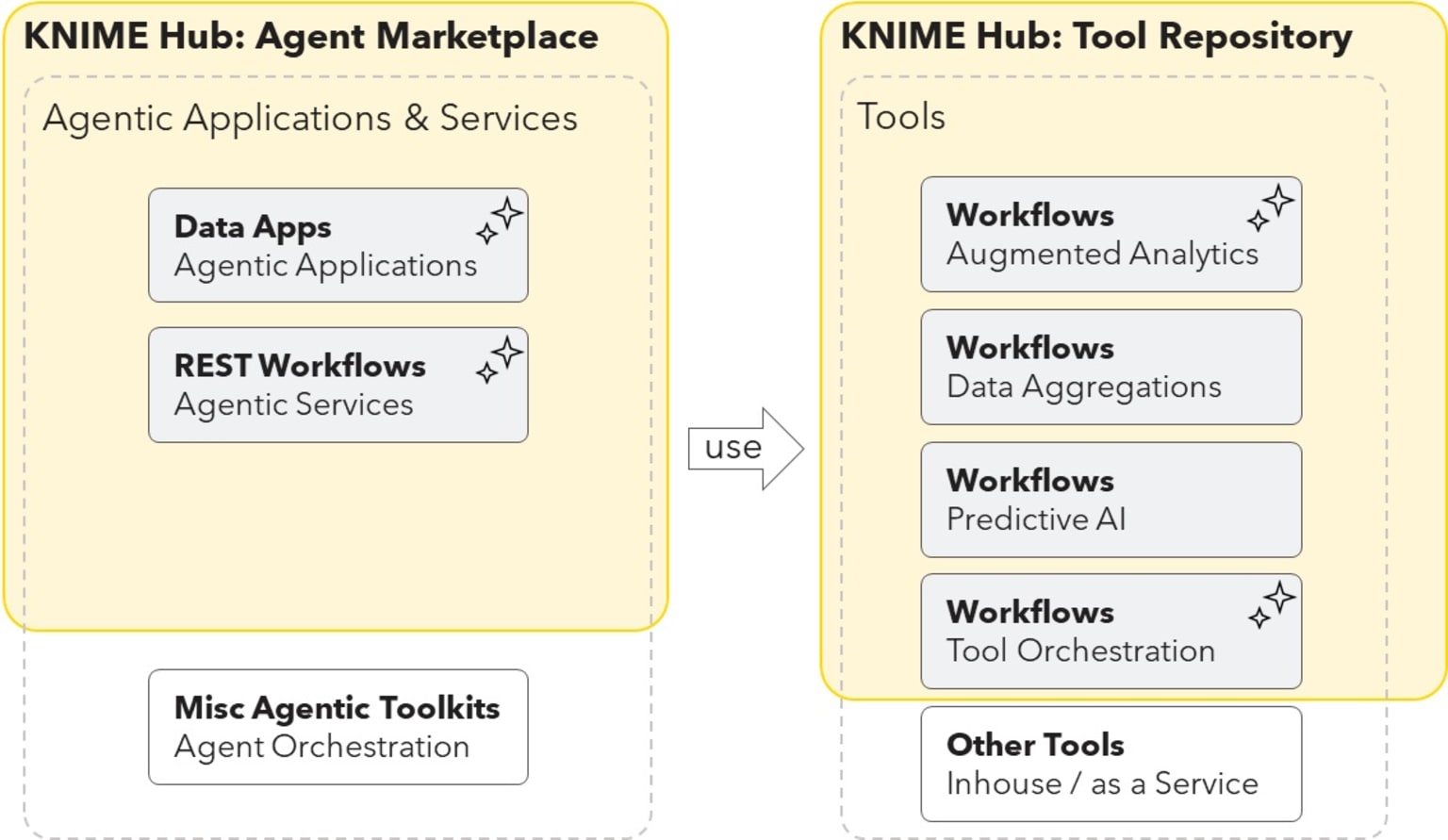This screenshot has height=840, width=1448.
Task: Click the sparkle icon on Data Apps card
Action: pyautogui.click(x=499, y=222)
